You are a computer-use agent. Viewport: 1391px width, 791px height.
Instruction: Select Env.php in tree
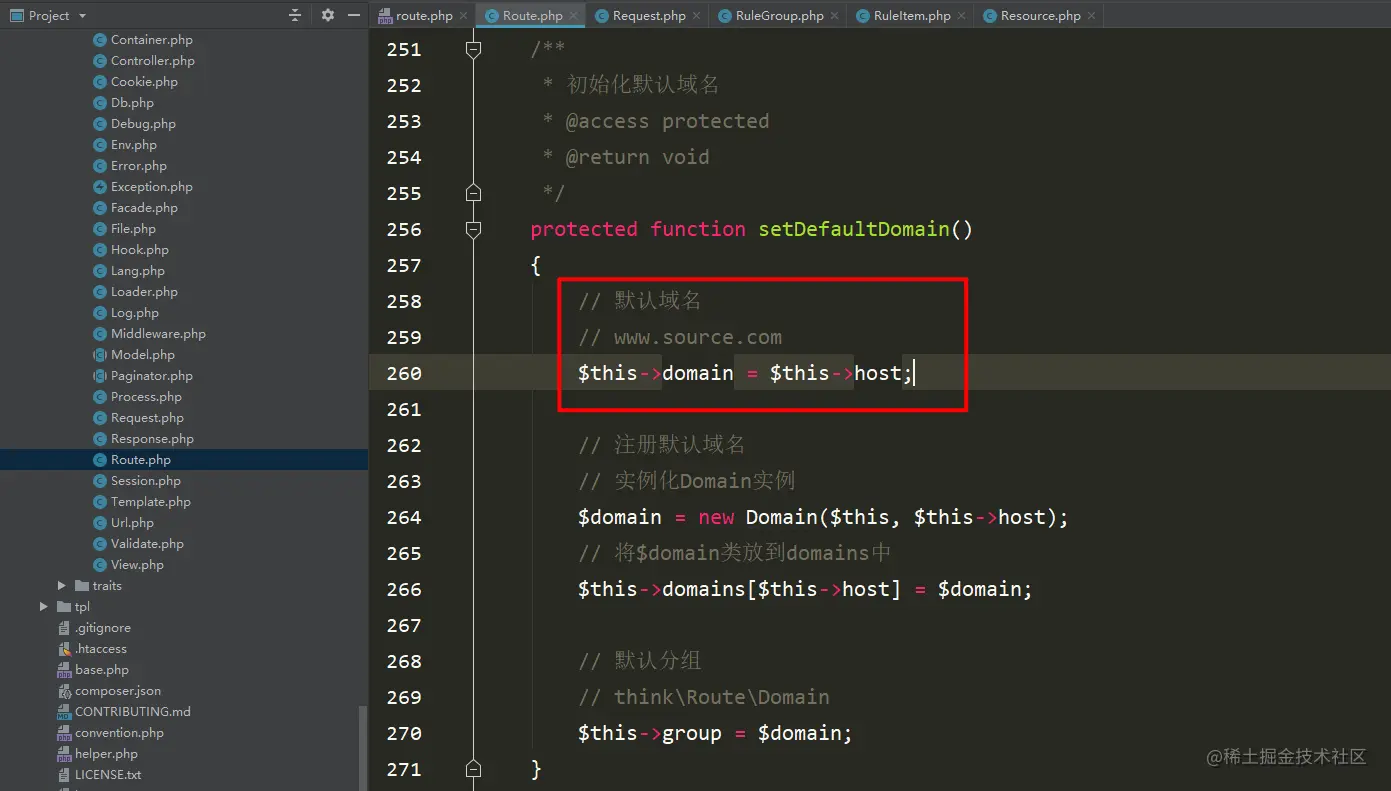[x=134, y=145]
